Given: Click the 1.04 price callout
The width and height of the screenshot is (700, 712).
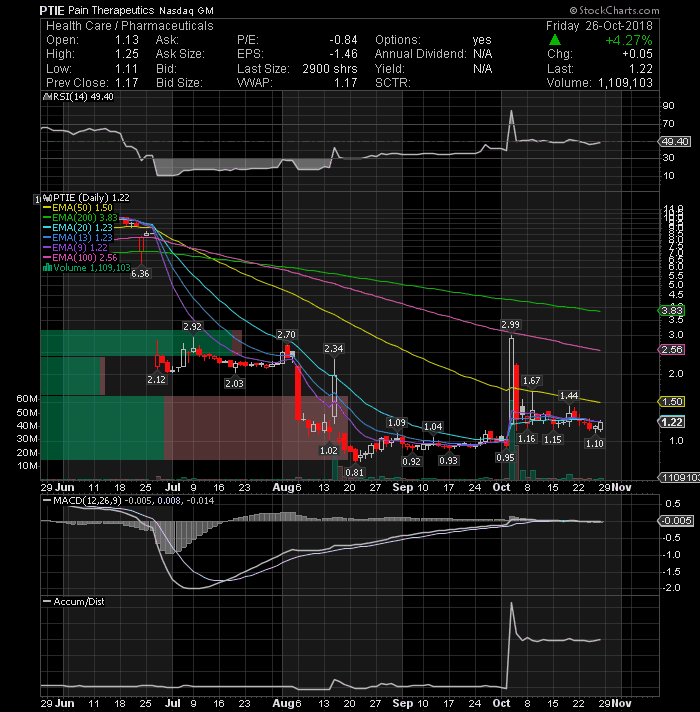Looking at the screenshot, I should point(433,427).
